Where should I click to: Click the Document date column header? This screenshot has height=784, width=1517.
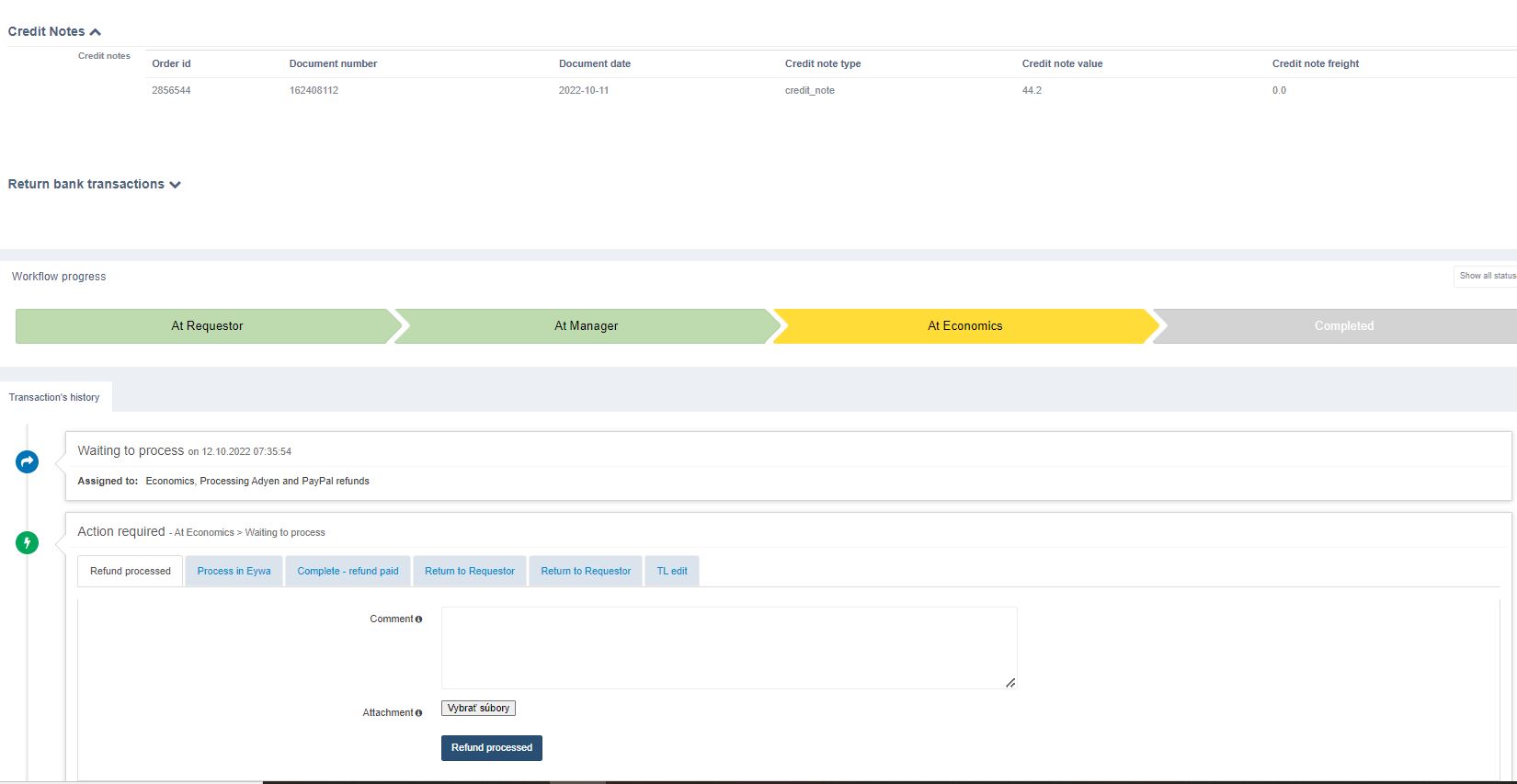click(595, 63)
